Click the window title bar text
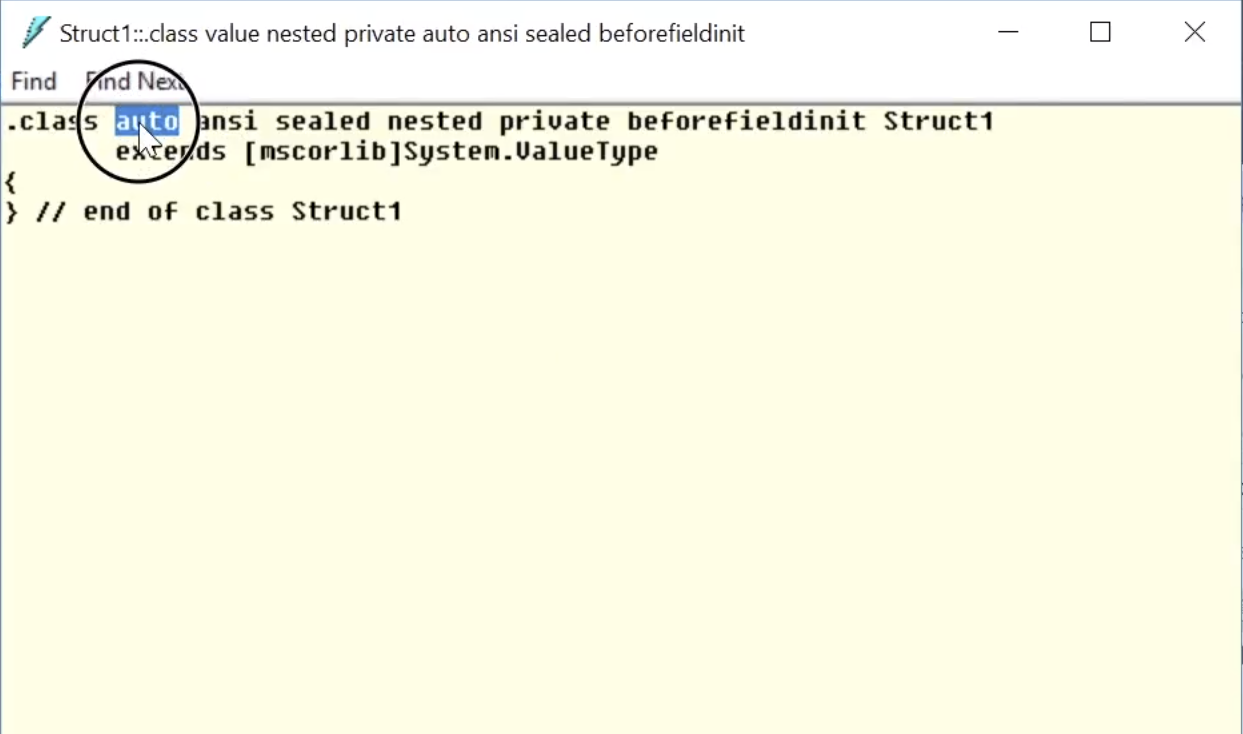1243x734 pixels. [402, 33]
